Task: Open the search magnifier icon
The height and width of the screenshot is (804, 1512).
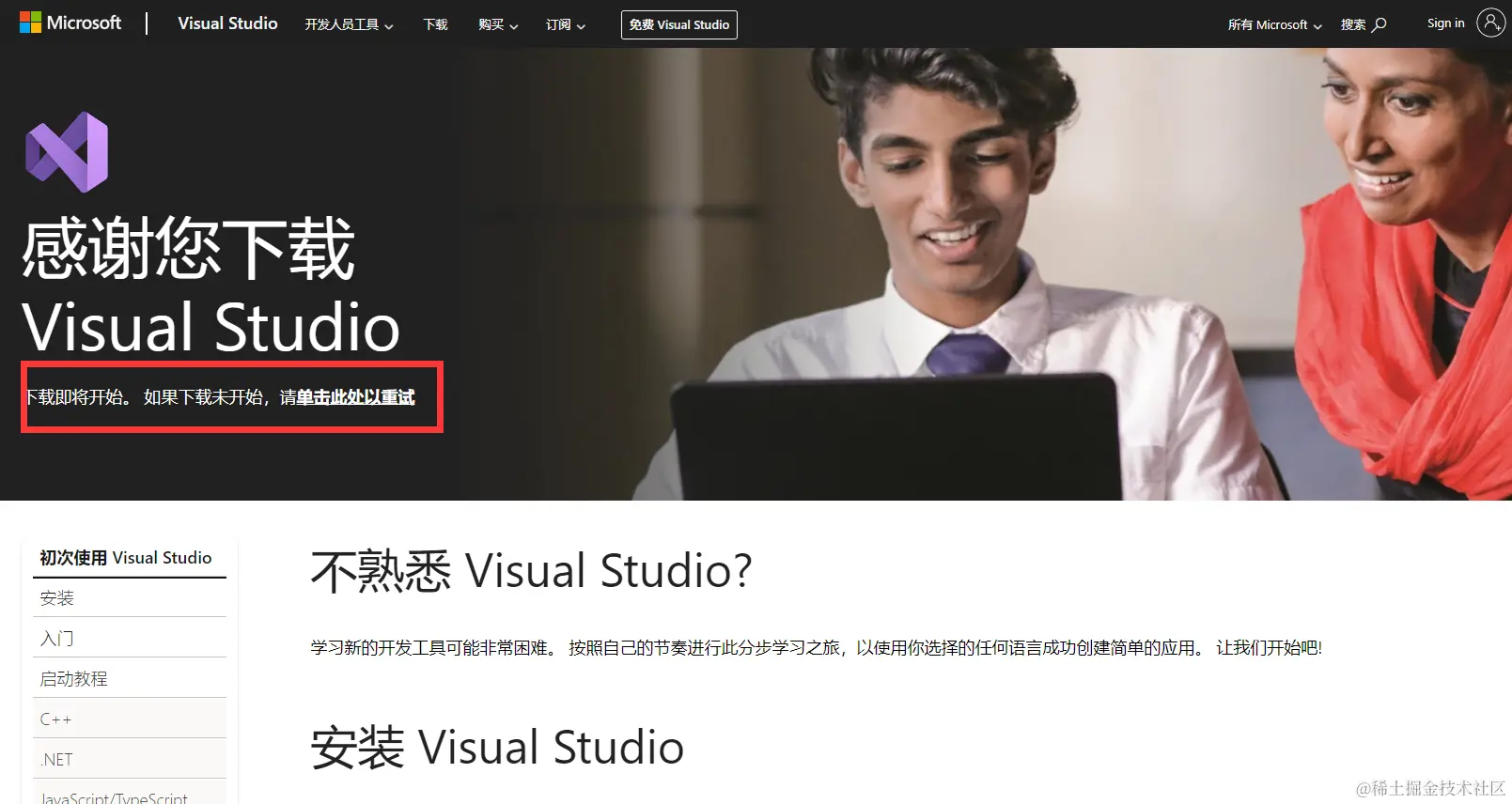Action: (1380, 24)
